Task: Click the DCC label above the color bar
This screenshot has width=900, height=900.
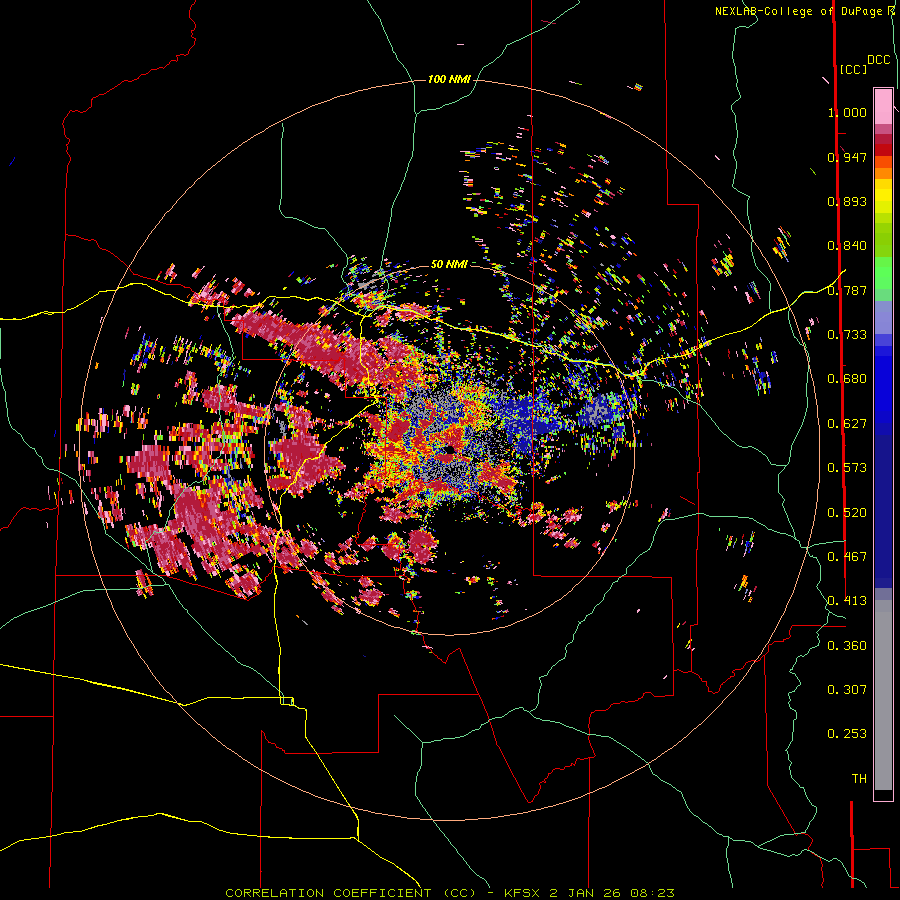Action: pyautogui.click(x=878, y=60)
